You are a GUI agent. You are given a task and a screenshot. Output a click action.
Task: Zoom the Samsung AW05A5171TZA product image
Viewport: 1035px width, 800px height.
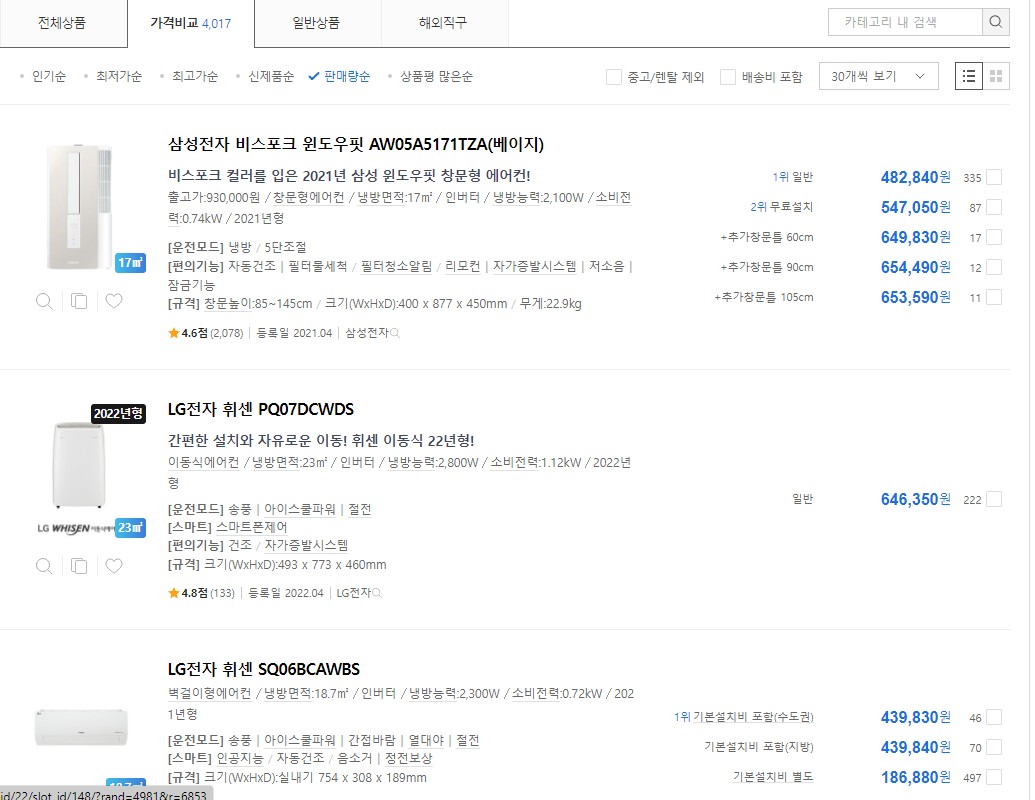(44, 302)
